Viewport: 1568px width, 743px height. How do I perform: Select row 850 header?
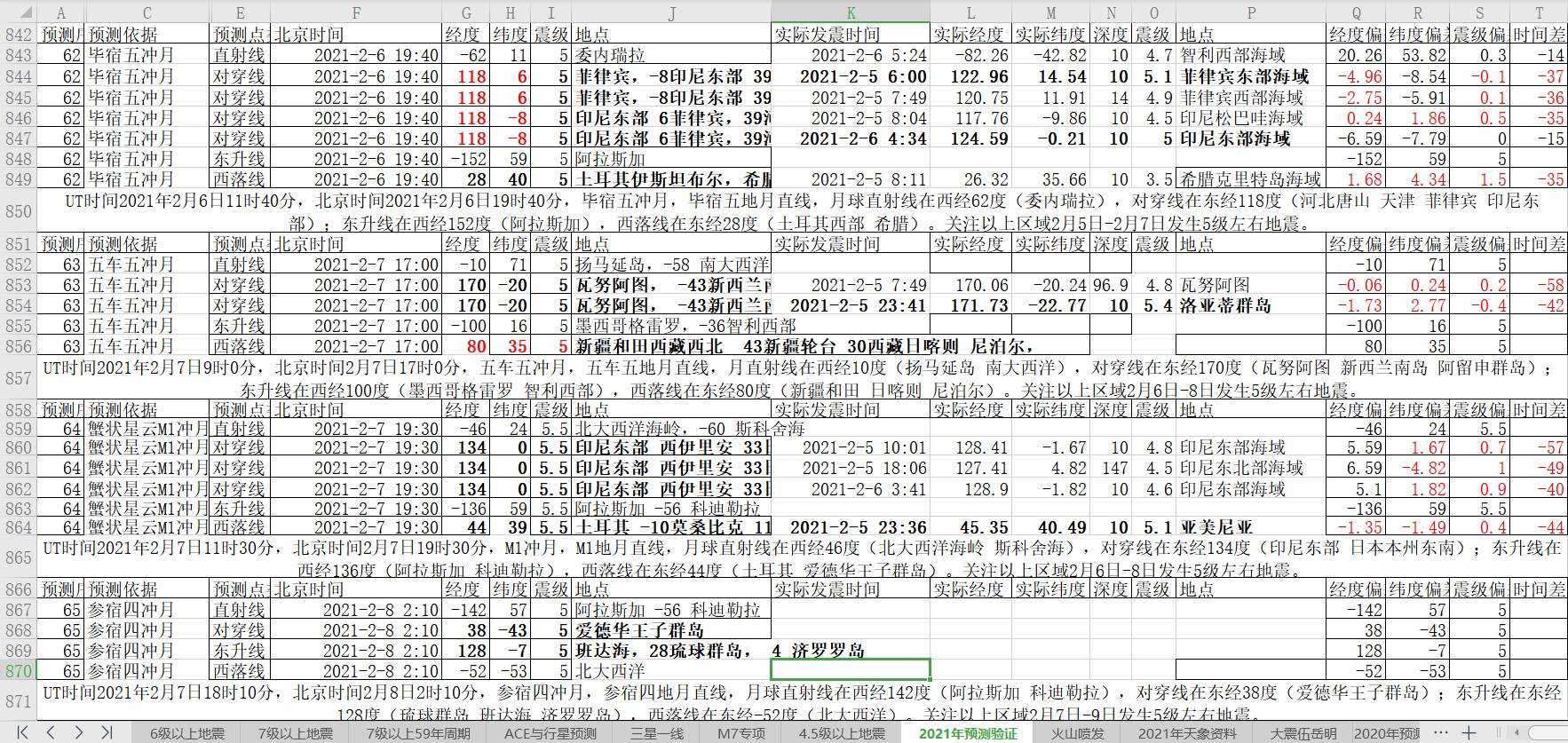click(x=18, y=211)
